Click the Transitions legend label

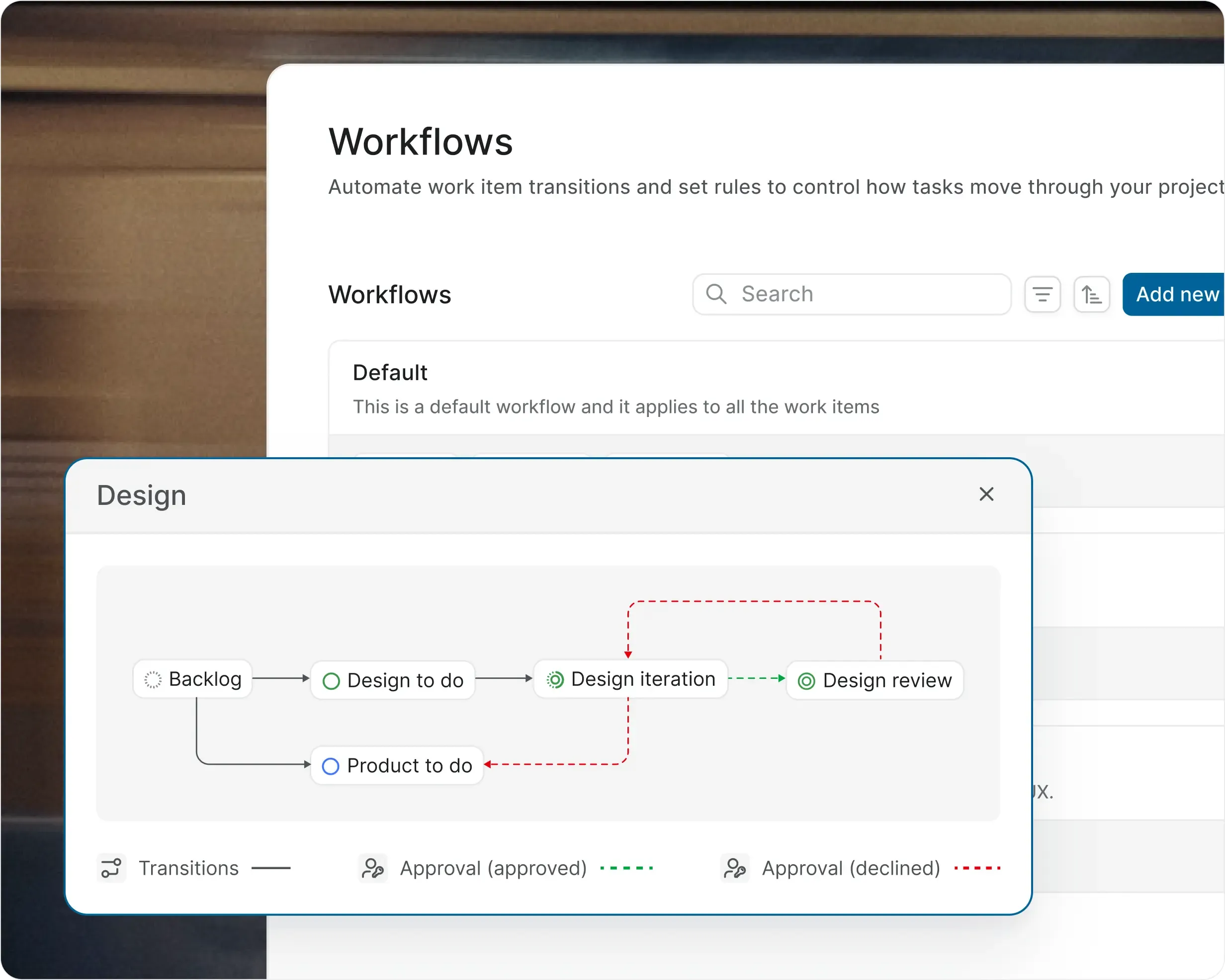click(188, 868)
